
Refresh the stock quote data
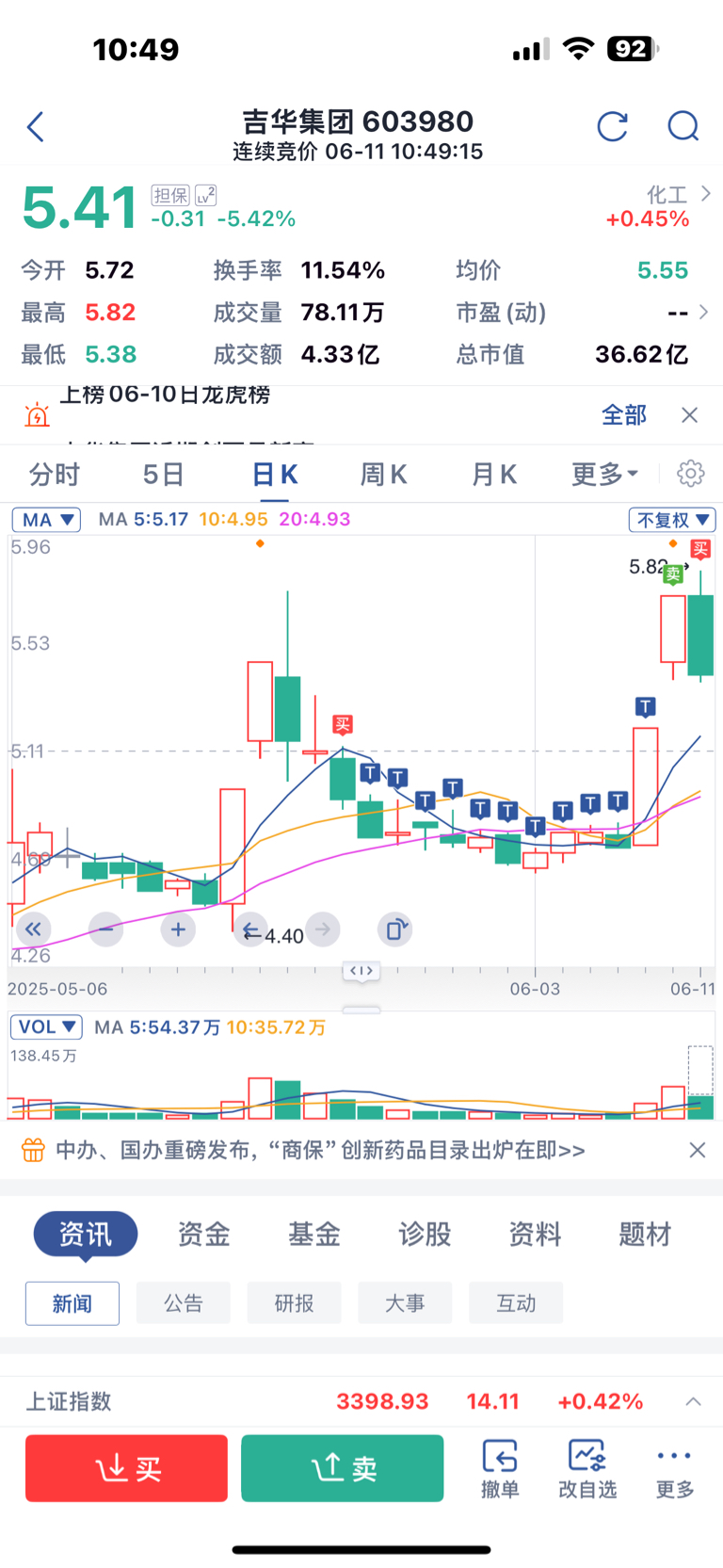pyautogui.click(x=613, y=126)
